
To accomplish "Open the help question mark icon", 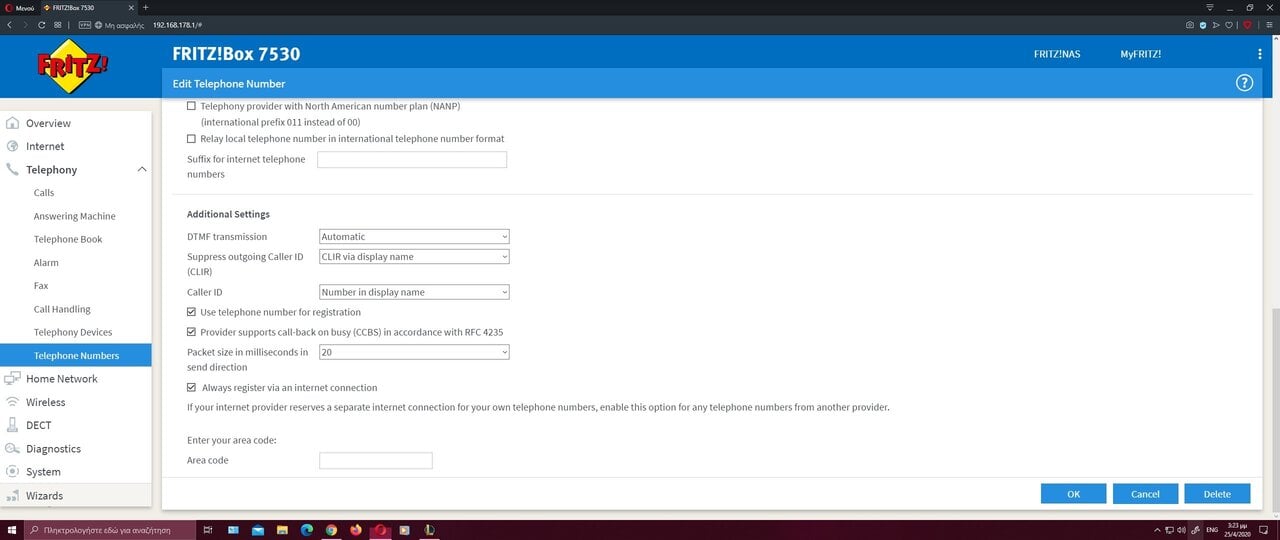I will click(x=1245, y=83).
